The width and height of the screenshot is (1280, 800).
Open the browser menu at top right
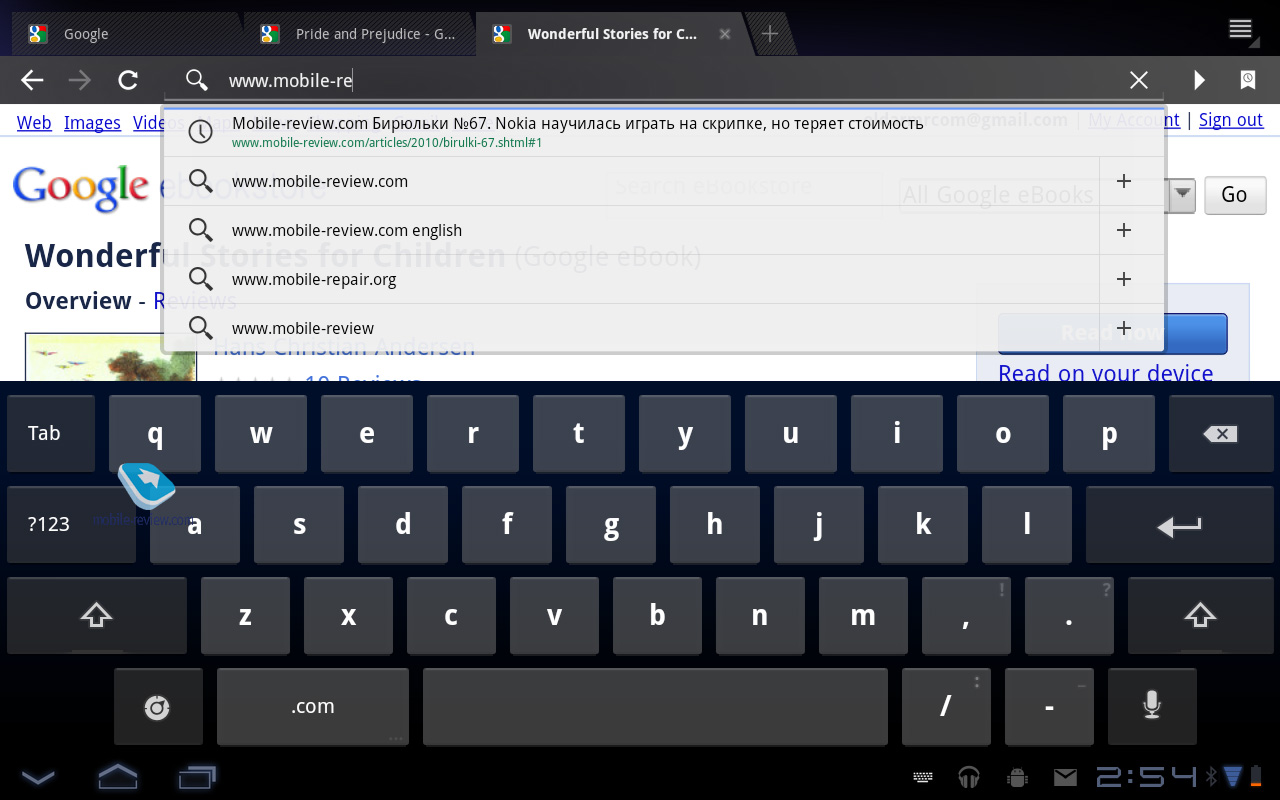1241,29
